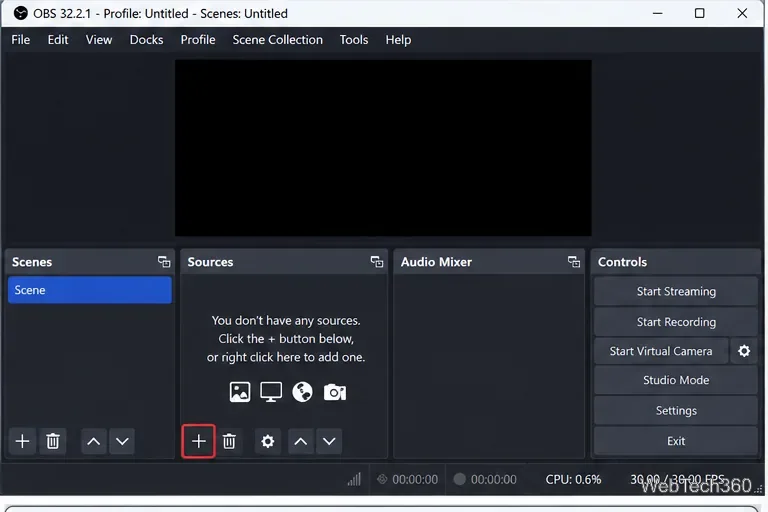Move scene up in Scenes toolbar

[x=94, y=441]
